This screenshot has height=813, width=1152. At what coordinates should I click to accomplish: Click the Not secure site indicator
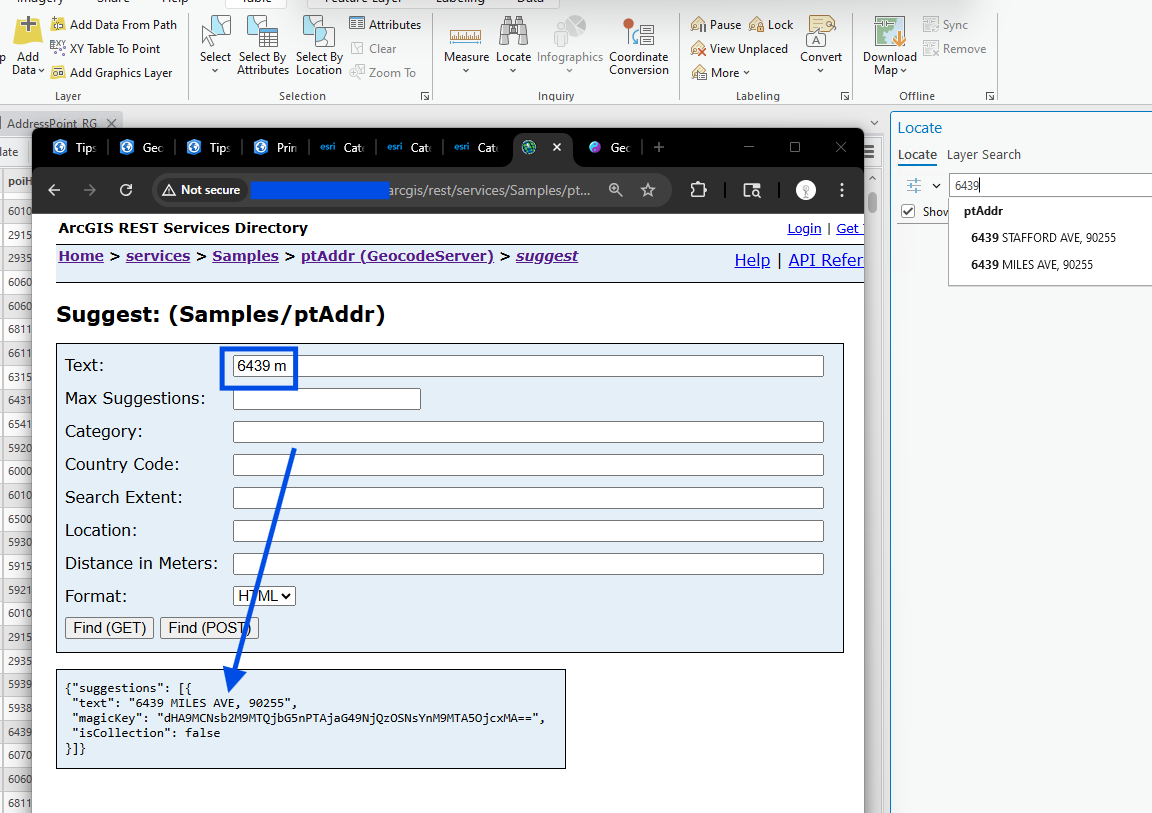point(201,190)
